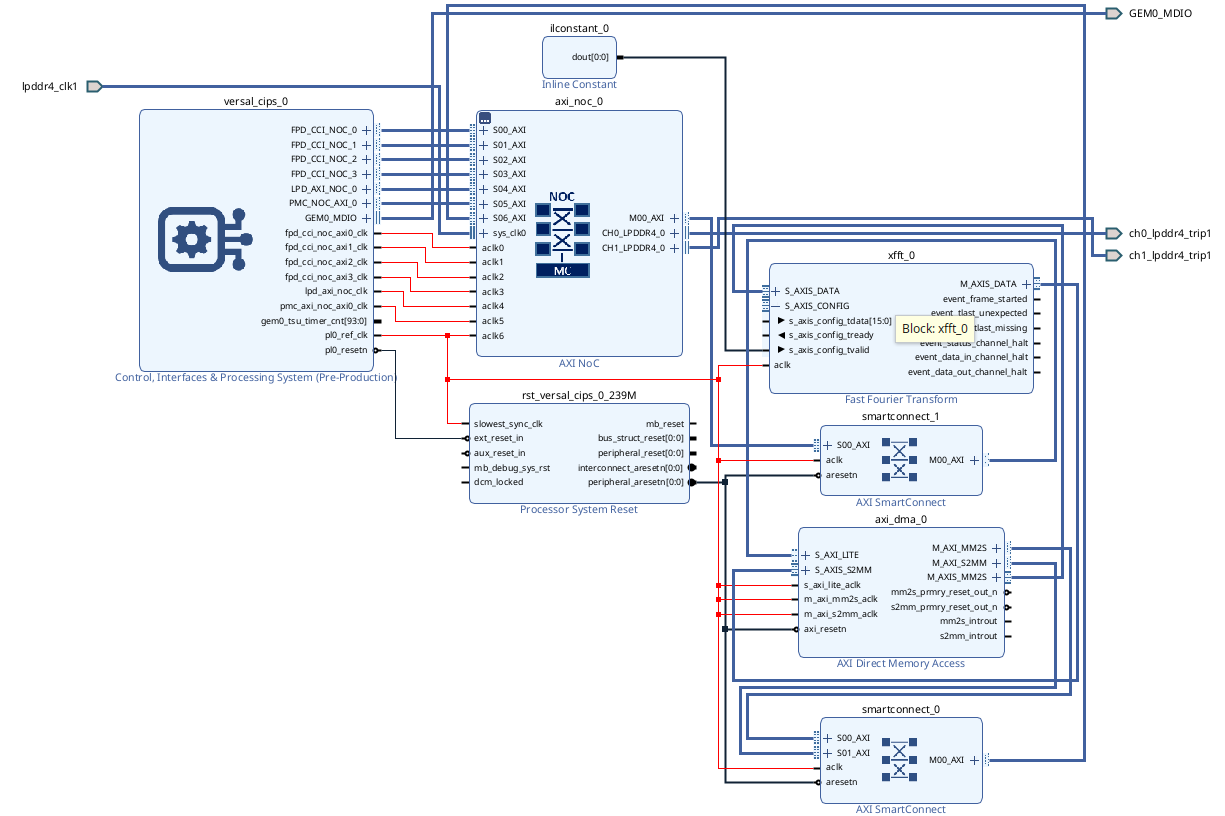1225x816 pixels.
Task: Click the Inline Constant label
Action: click(x=579, y=85)
